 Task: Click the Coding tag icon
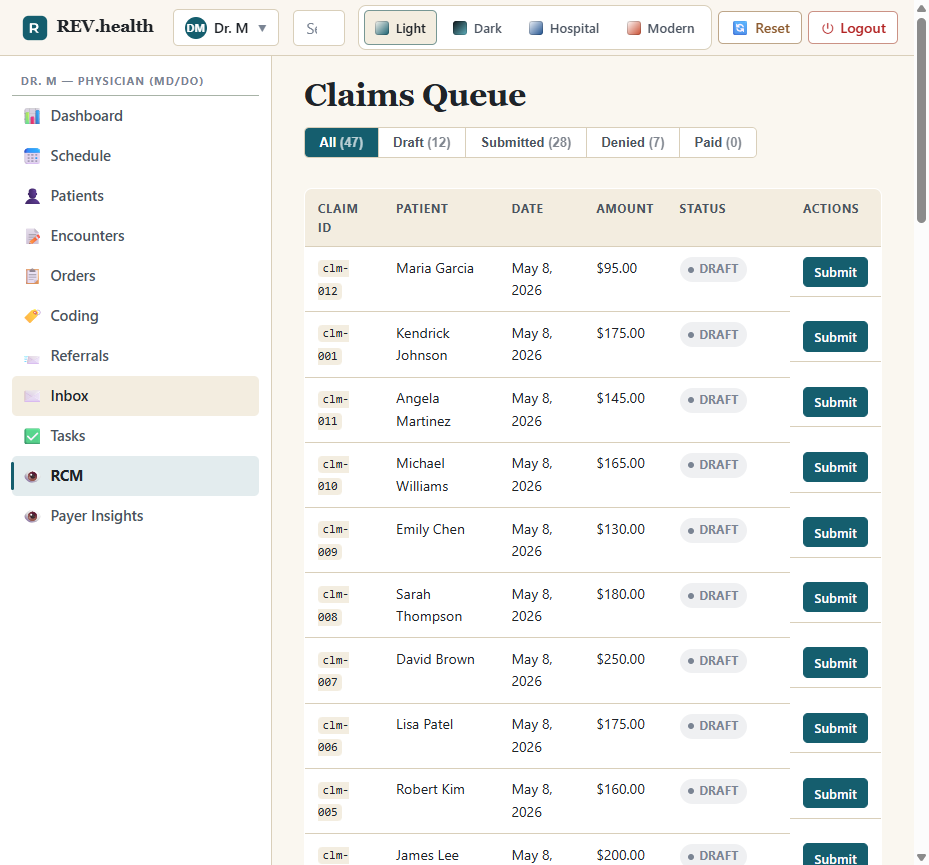click(x=32, y=316)
